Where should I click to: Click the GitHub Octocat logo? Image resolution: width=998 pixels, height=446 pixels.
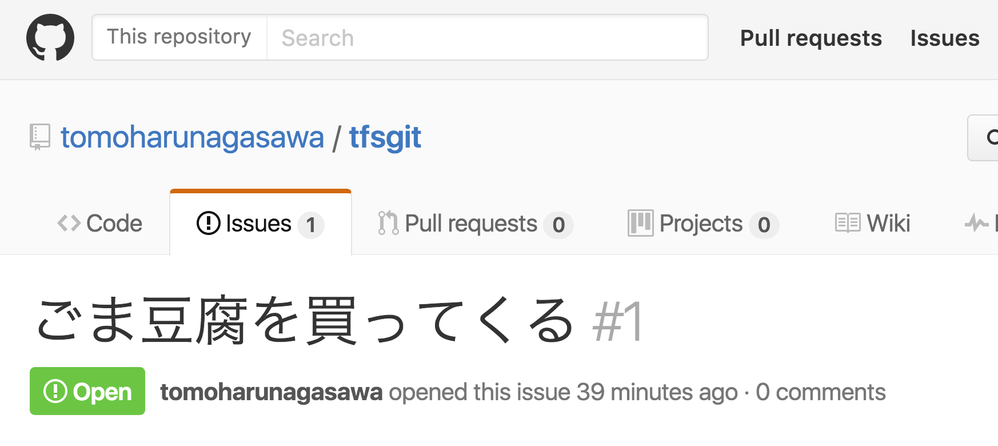[50, 38]
